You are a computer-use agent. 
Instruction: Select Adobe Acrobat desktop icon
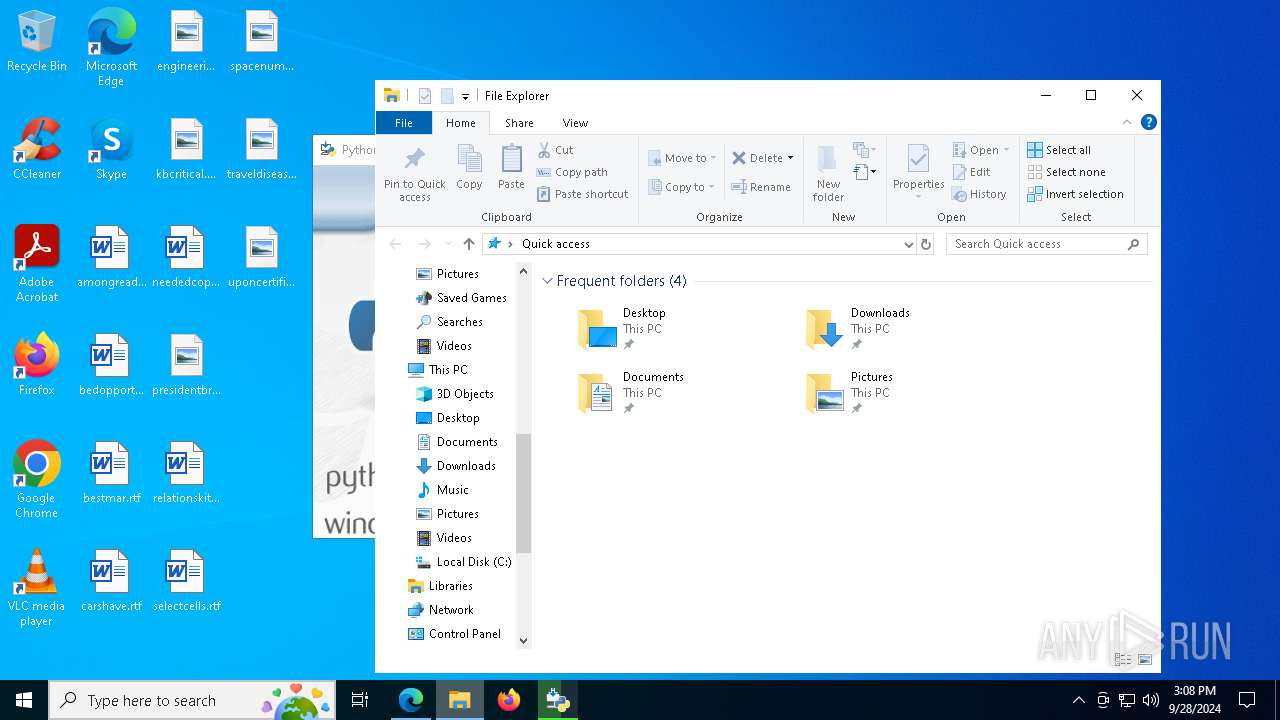click(x=37, y=264)
